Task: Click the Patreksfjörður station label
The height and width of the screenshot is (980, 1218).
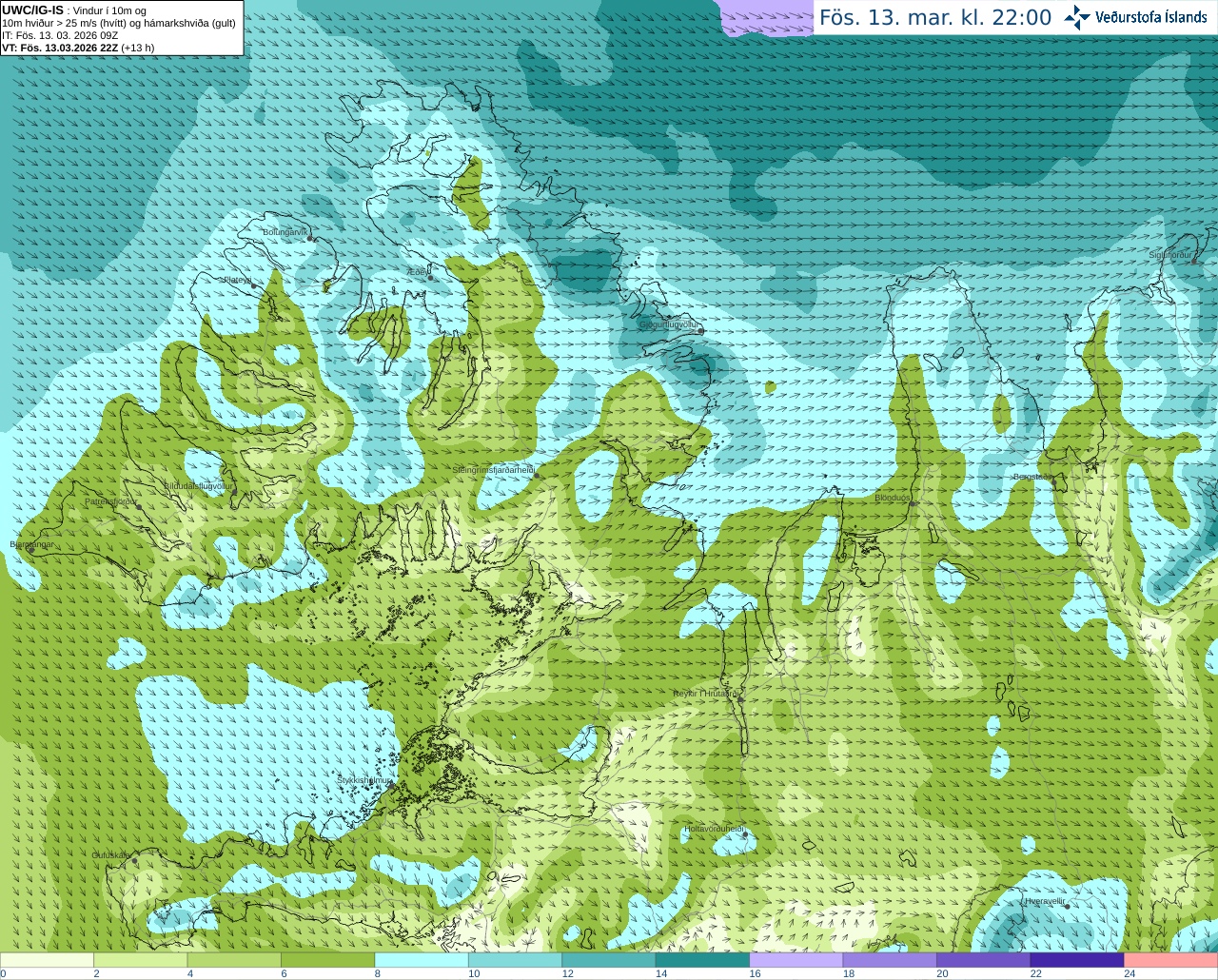Action: tap(110, 501)
